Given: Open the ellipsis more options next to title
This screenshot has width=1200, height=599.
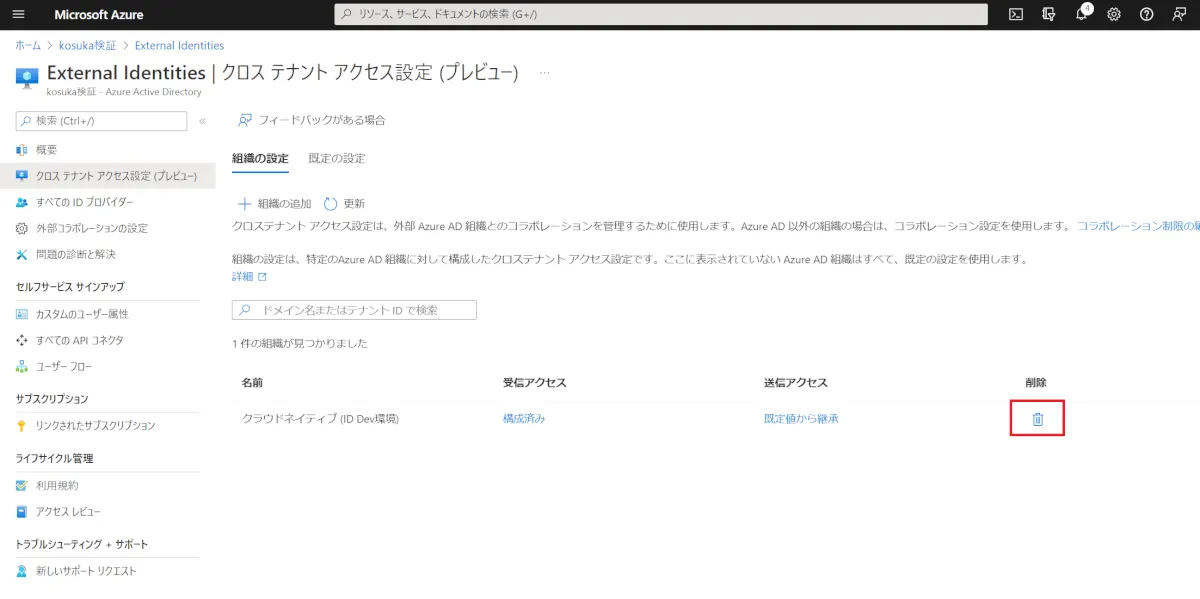Looking at the screenshot, I should point(545,73).
